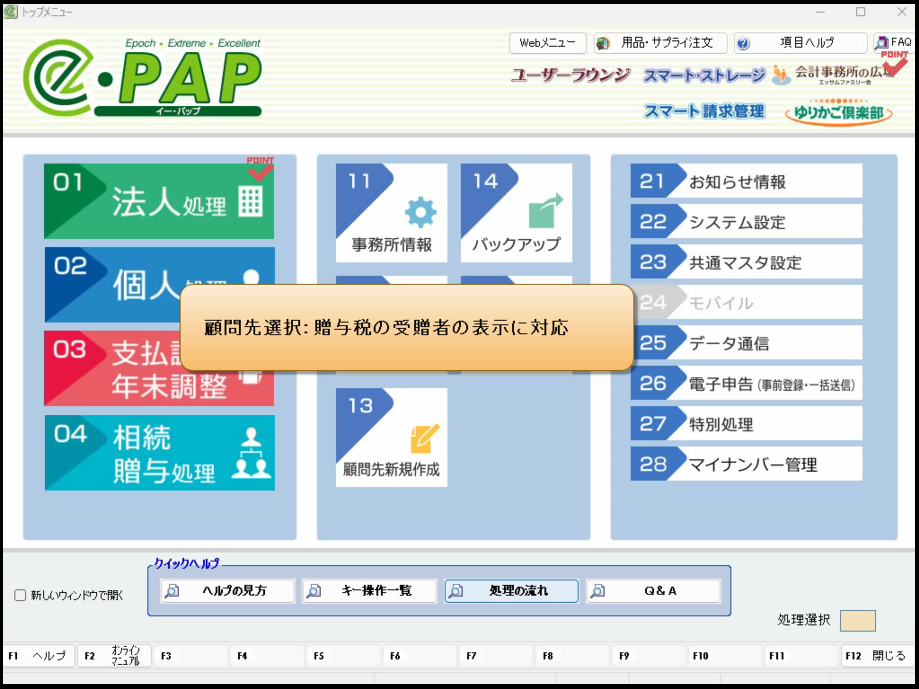
Task: Open 会計事務所の広場 link
Action: coord(833,74)
